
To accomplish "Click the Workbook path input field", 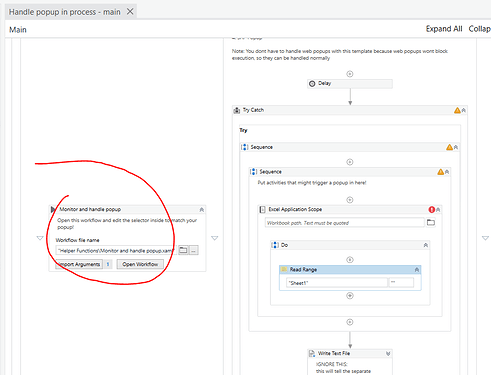I will click(345, 223).
